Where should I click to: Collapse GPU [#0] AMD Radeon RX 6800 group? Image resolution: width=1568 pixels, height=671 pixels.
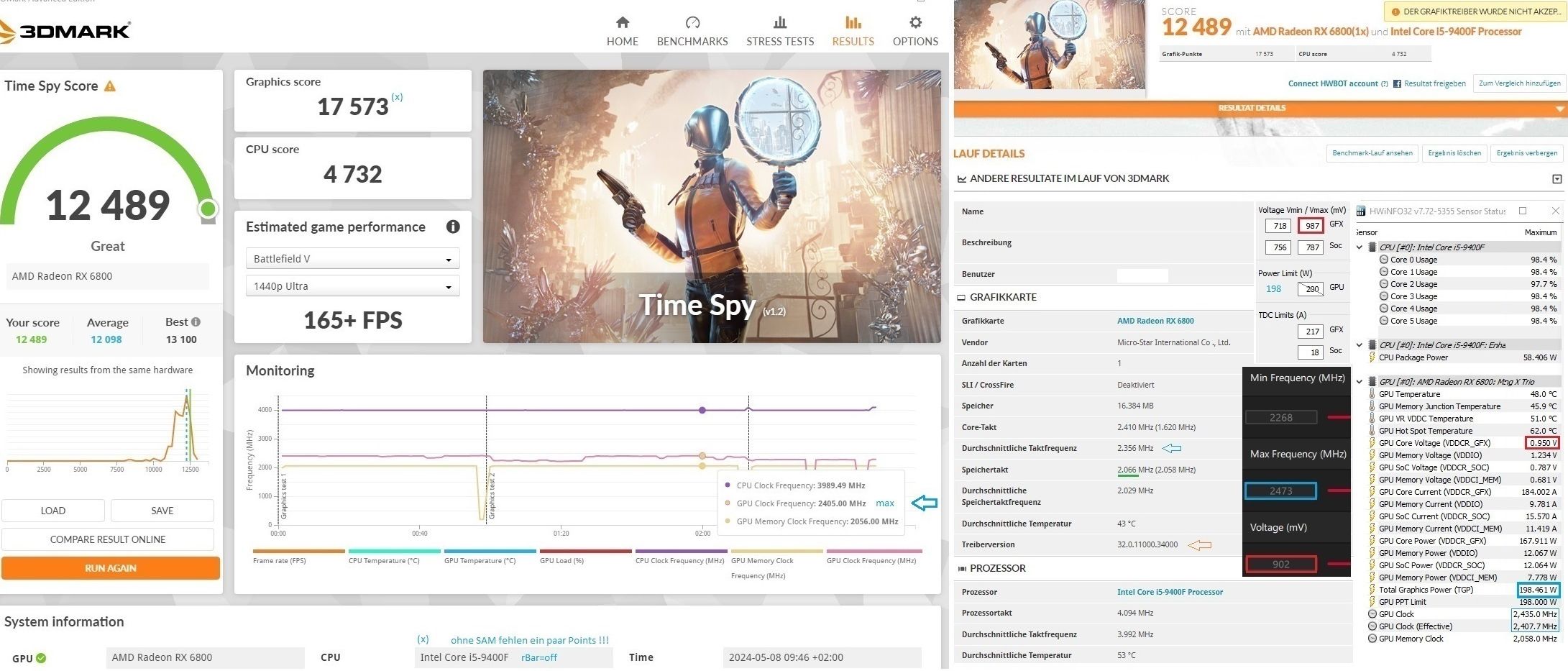1360,382
